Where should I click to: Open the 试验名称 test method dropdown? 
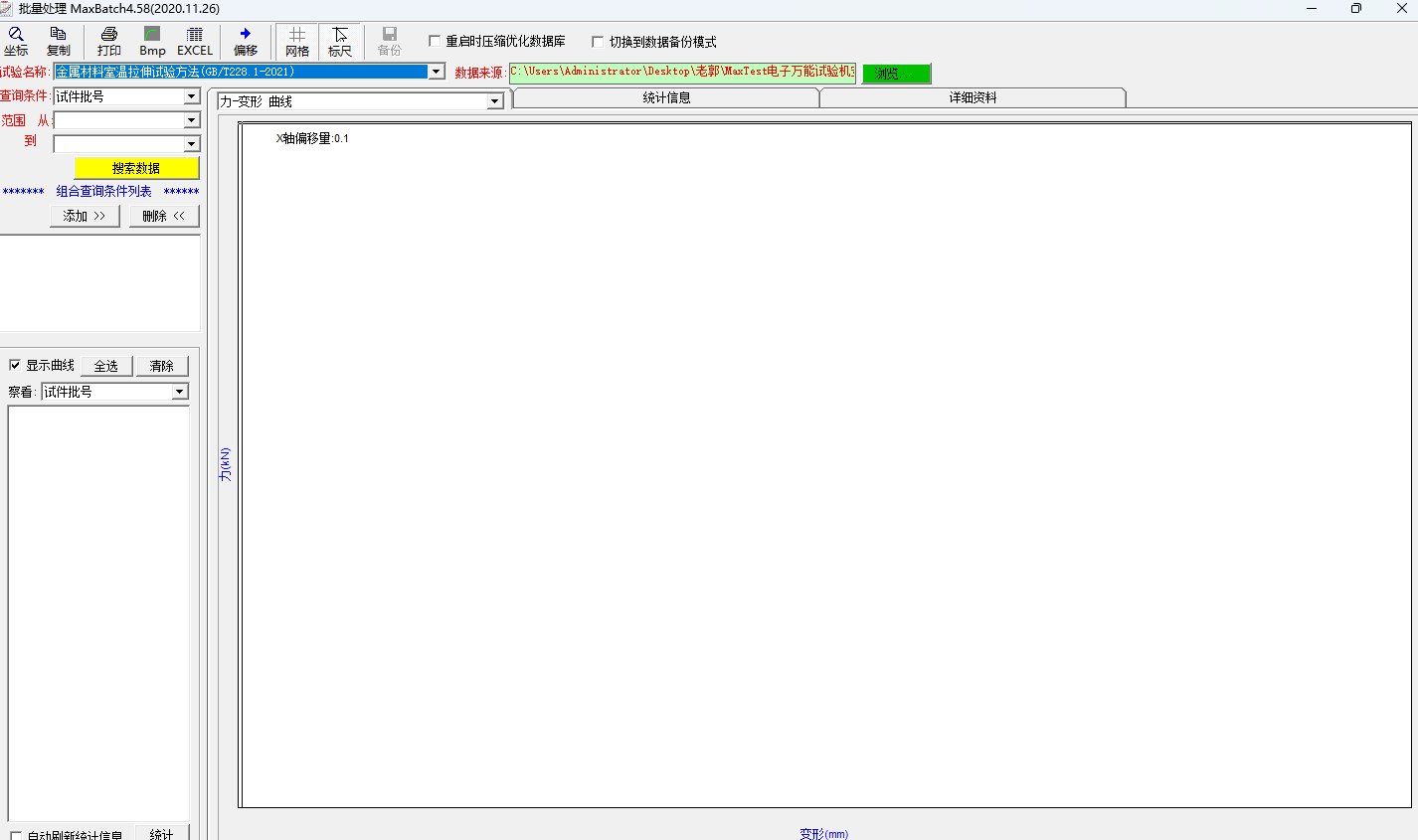click(x=436, y=72)
